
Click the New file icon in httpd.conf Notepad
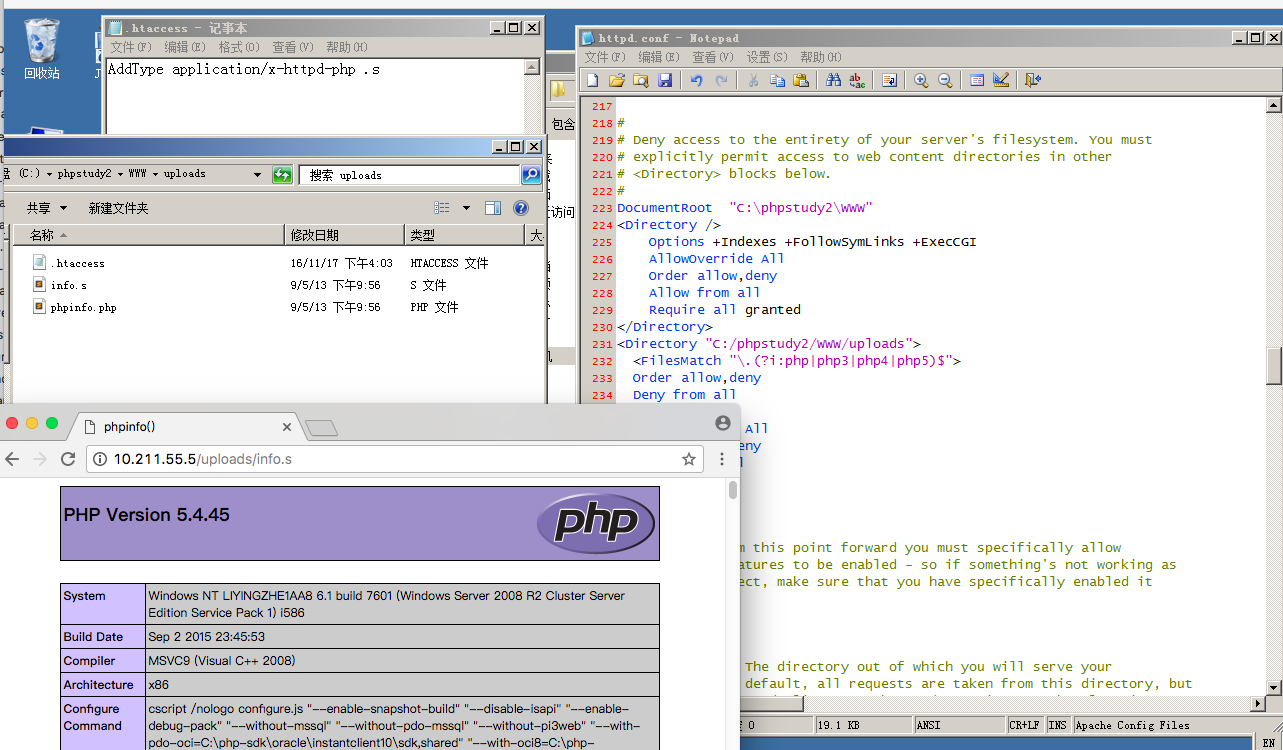tap(593, 81)
